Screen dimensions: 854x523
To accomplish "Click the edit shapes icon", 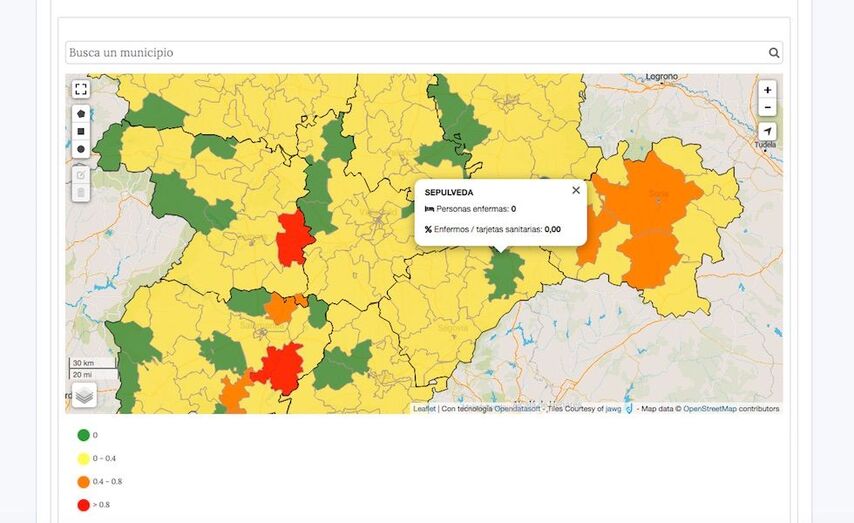I will point(81,175).
